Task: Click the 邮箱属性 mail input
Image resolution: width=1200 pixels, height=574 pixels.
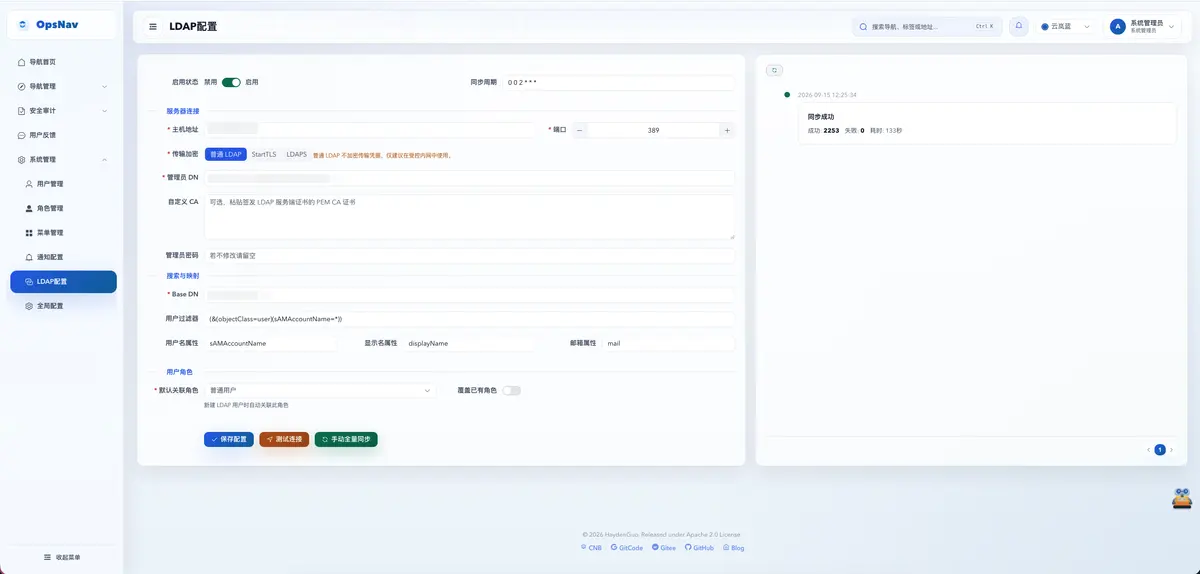Action: [x=669, y=343]
